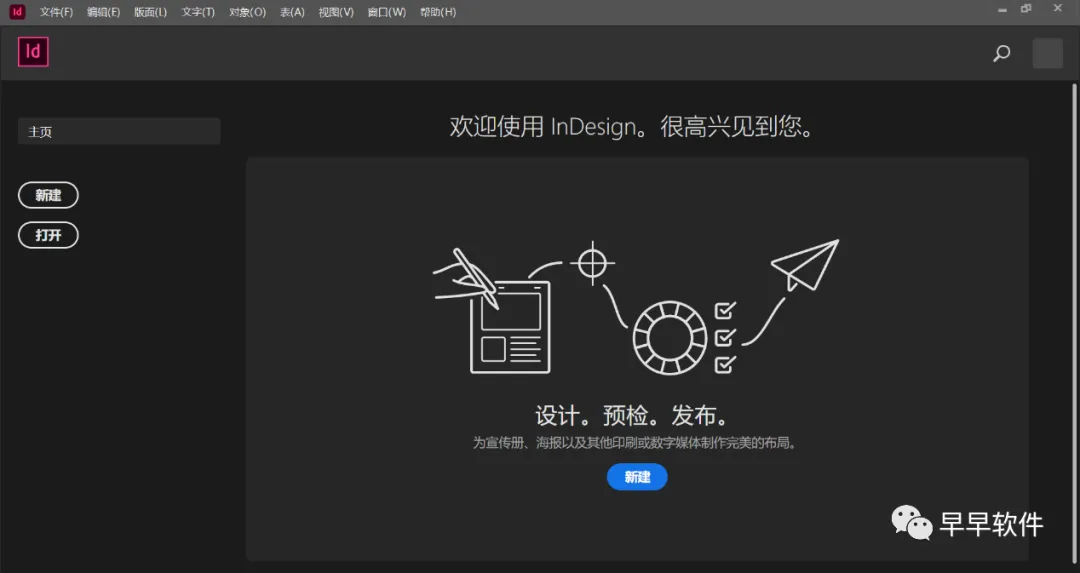
Task: Minimize the InDesign window
Action: (1002, 10)
